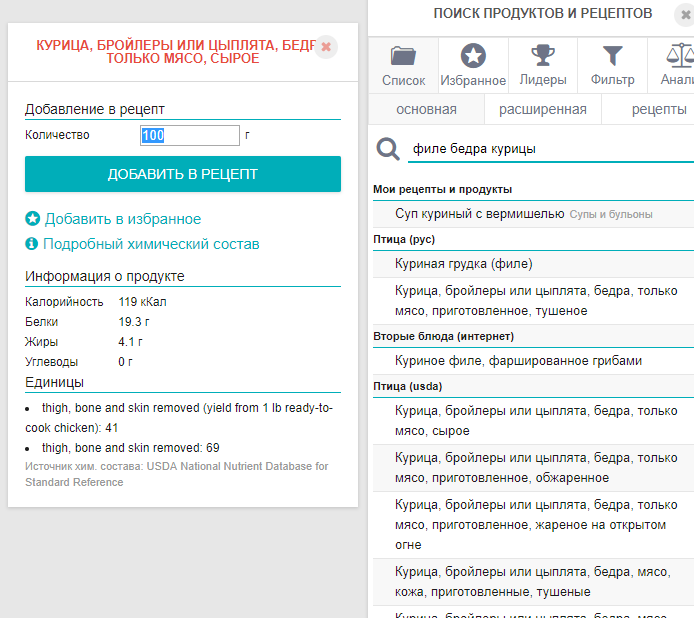
Task: Select Курица бедра, мясо, кожа, тушеные
Action: (533, 582)
